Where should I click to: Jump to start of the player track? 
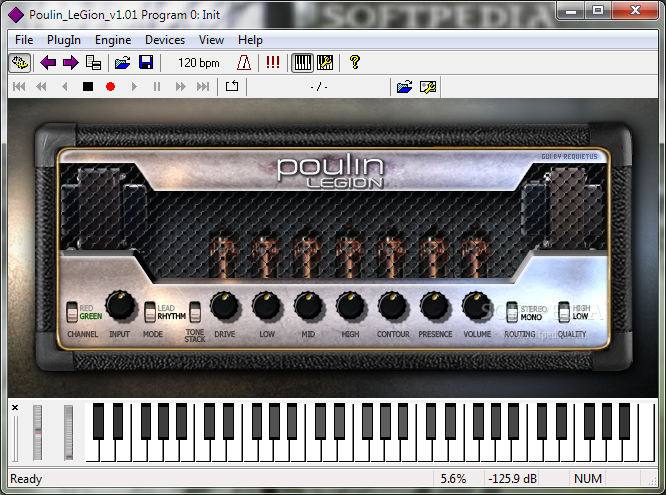(x=19, y=87)
